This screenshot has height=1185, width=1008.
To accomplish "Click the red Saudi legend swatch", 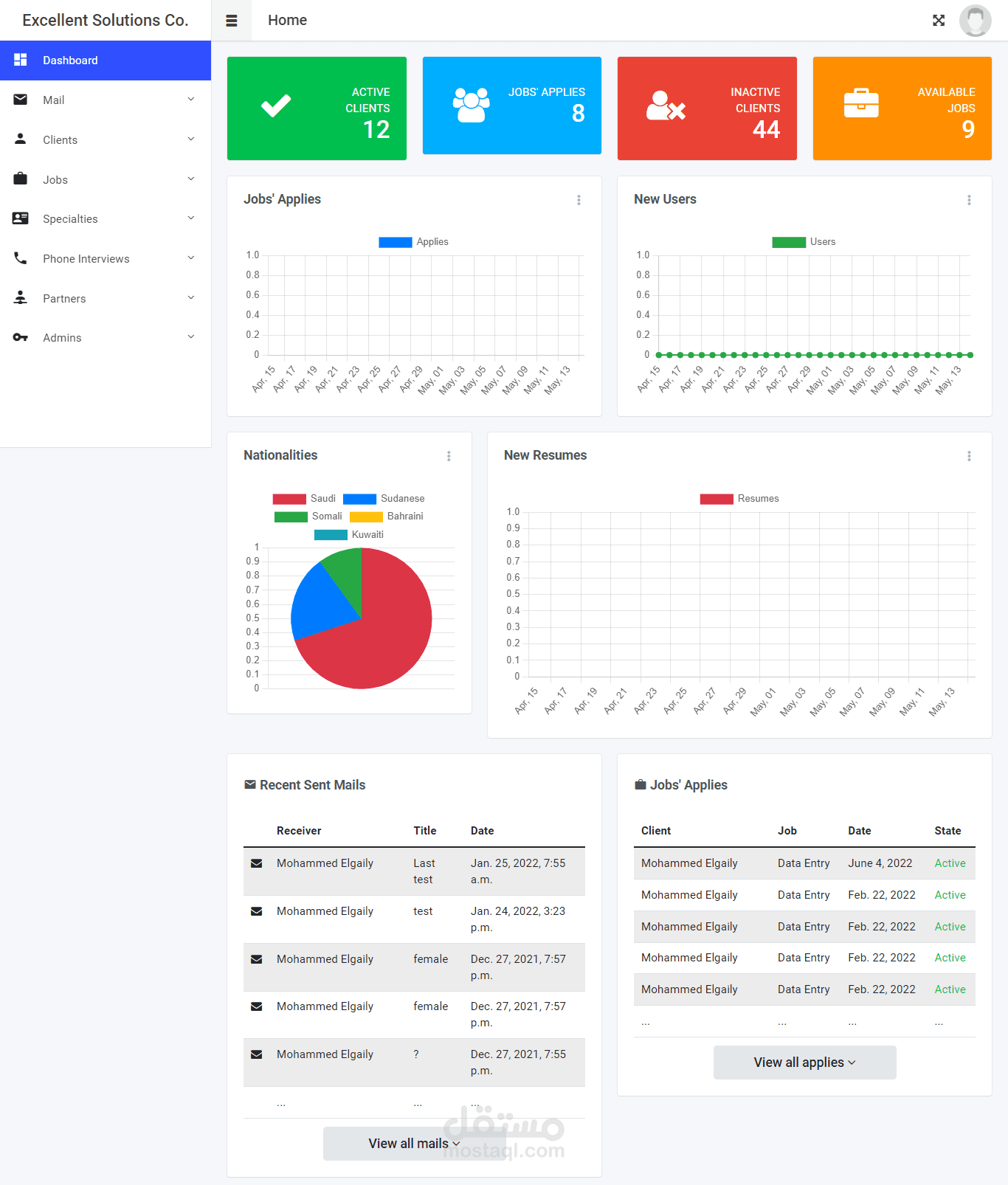I will click(x=289, y=499).
